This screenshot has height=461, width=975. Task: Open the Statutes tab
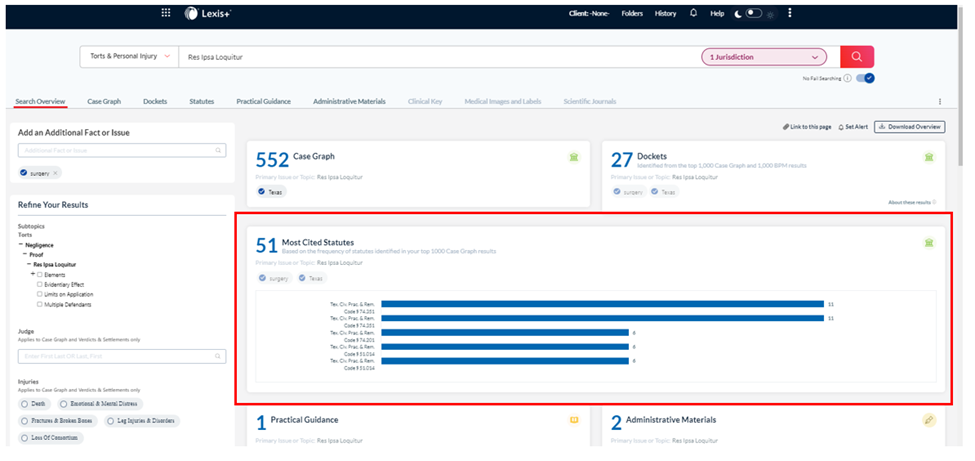(x=201, y=101)
